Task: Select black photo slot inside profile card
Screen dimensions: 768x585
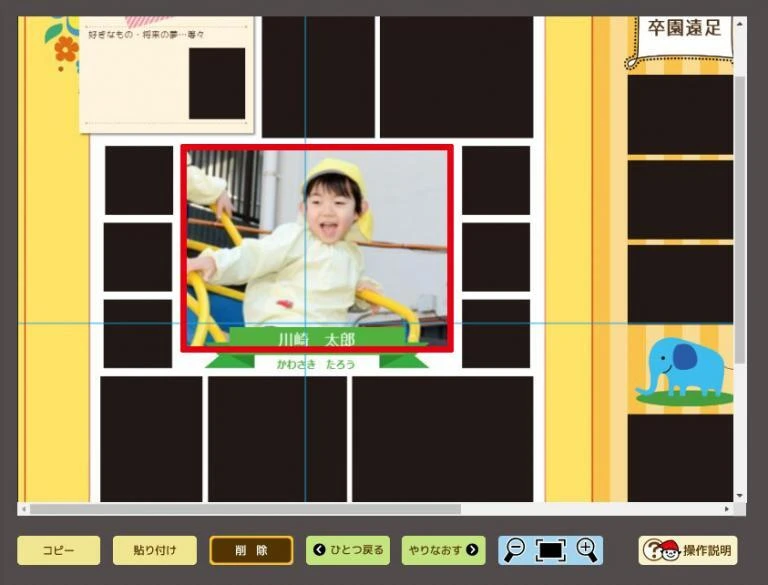Action: tap(217, 83)
